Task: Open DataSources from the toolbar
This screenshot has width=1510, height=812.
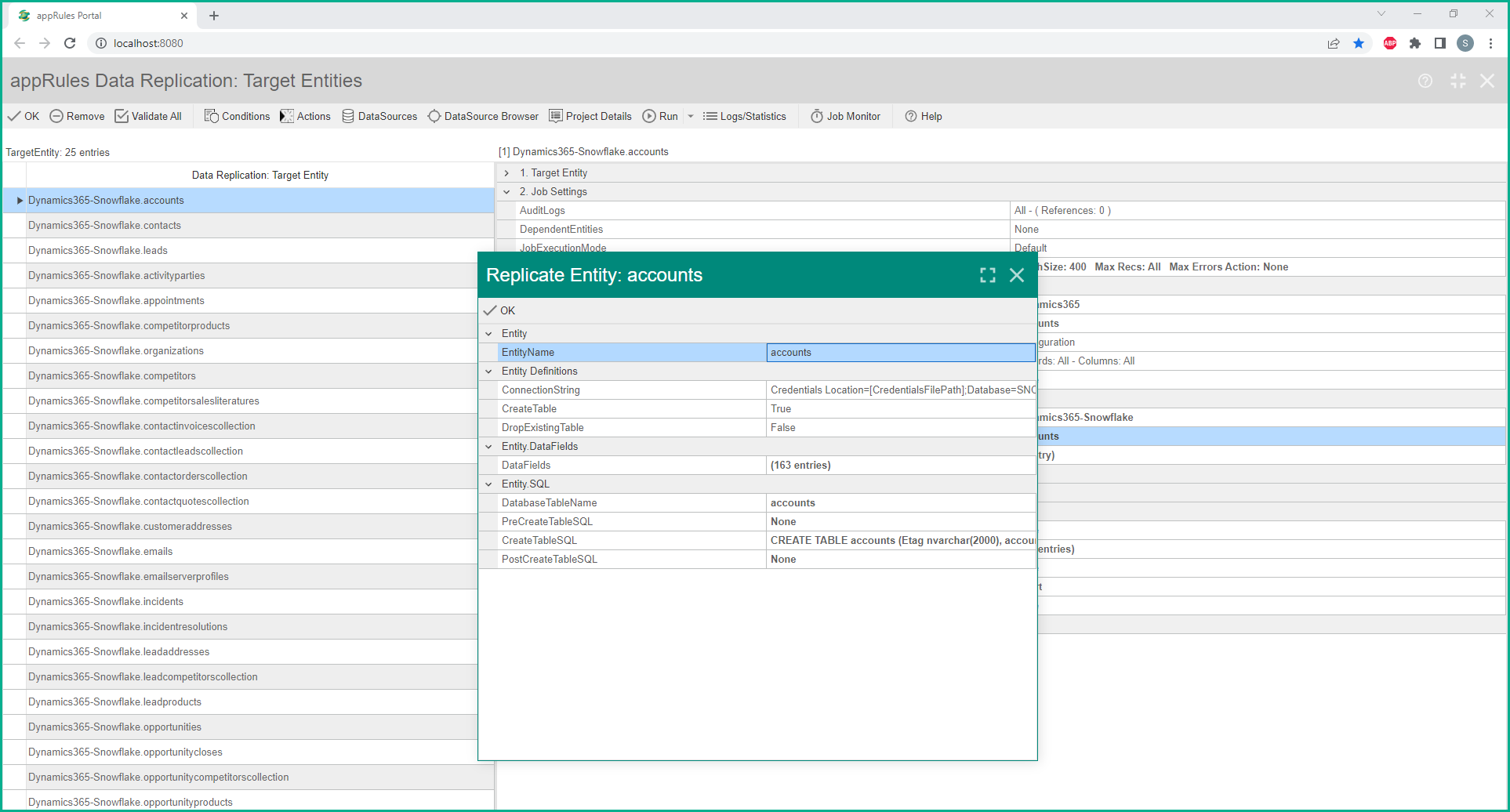Action: point(379,116)
